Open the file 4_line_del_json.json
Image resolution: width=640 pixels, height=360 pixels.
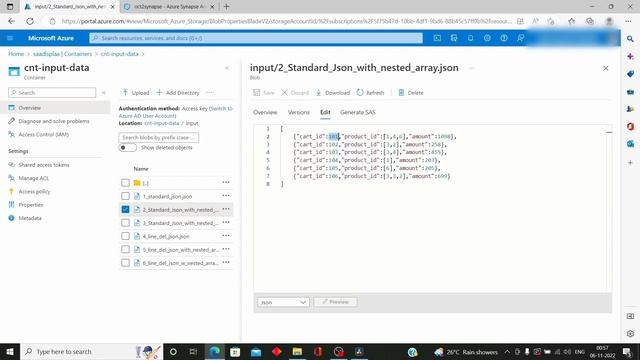[166, 236]
